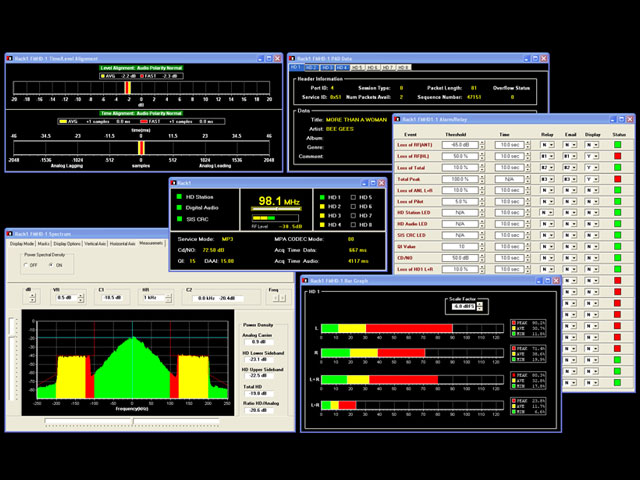Image resolution: width=640 pixels, height=480 pixels.
Task: Click the Rack1 window title icon
Action: pyautogui.click(x=174, y=183)
